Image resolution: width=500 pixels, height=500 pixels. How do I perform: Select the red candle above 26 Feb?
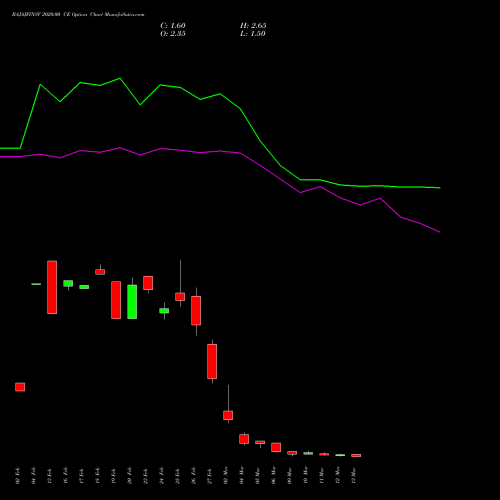point(196,310)
